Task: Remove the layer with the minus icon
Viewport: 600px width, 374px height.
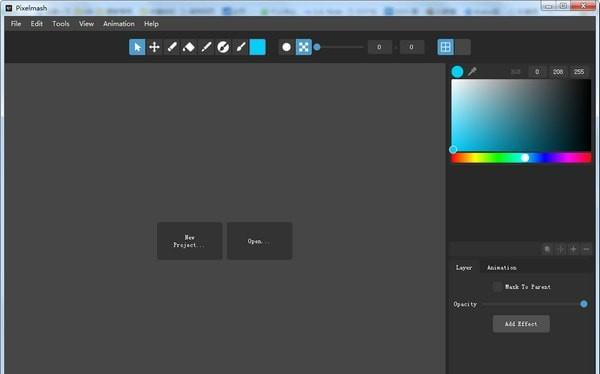Action: pyautogui.click(x=586, y=249)
